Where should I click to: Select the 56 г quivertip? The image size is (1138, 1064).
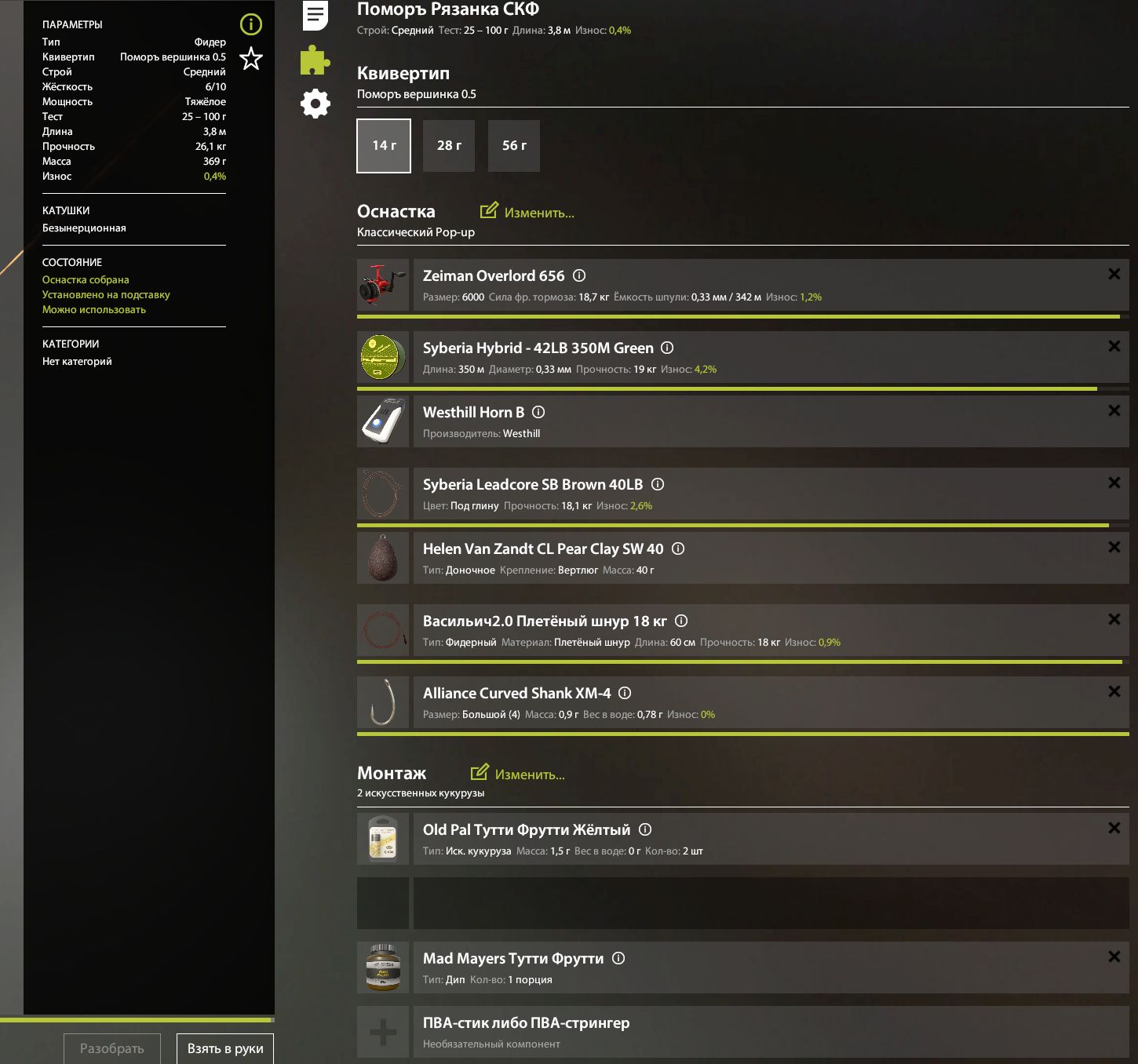click(x=514, y=145)
